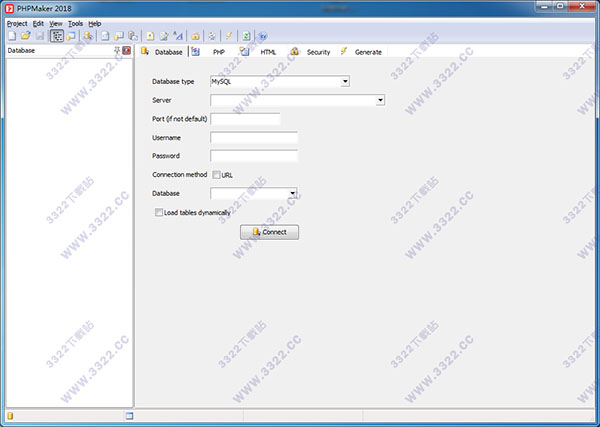Open the Edit menu
Viewport: 600px width, 427px height.
click(x=38, y=24)
